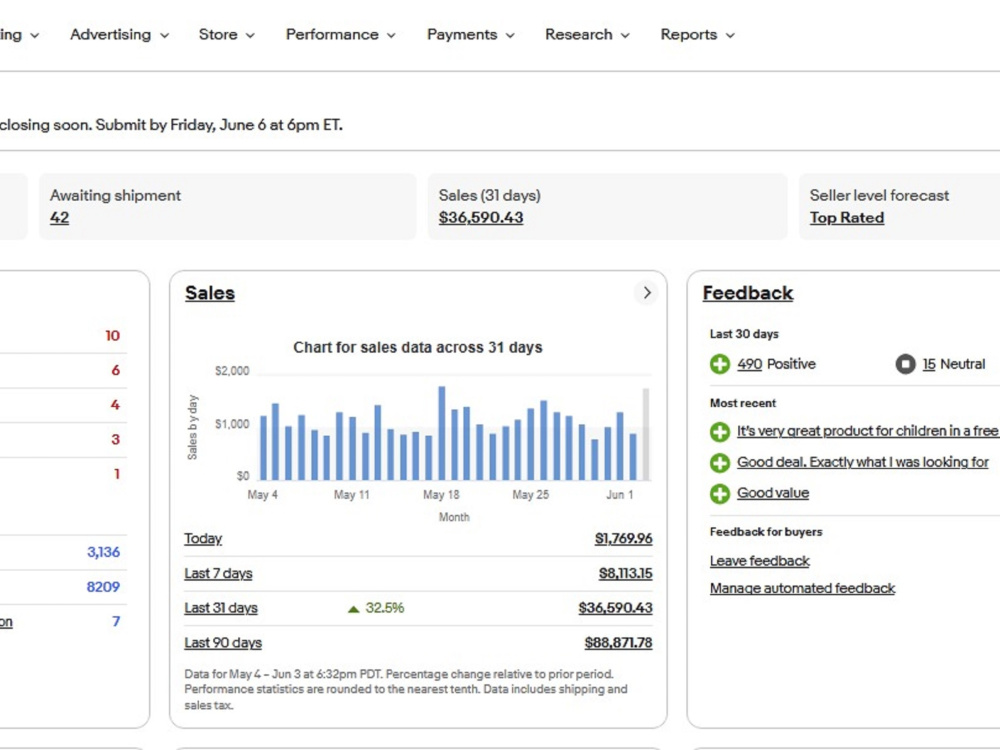Click positive icon beside 'Good deal' feedback

click(720, 462)
